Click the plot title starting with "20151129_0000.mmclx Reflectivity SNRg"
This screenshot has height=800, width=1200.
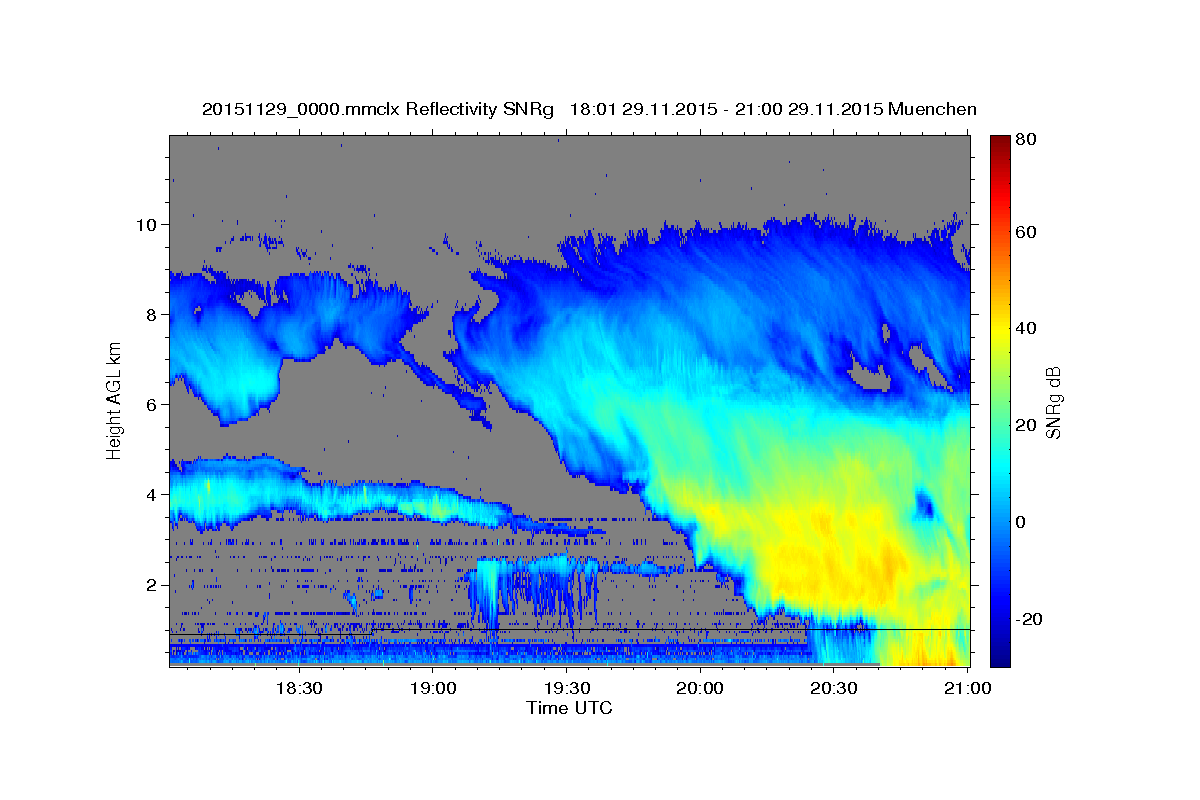click(x=589, y=109)
